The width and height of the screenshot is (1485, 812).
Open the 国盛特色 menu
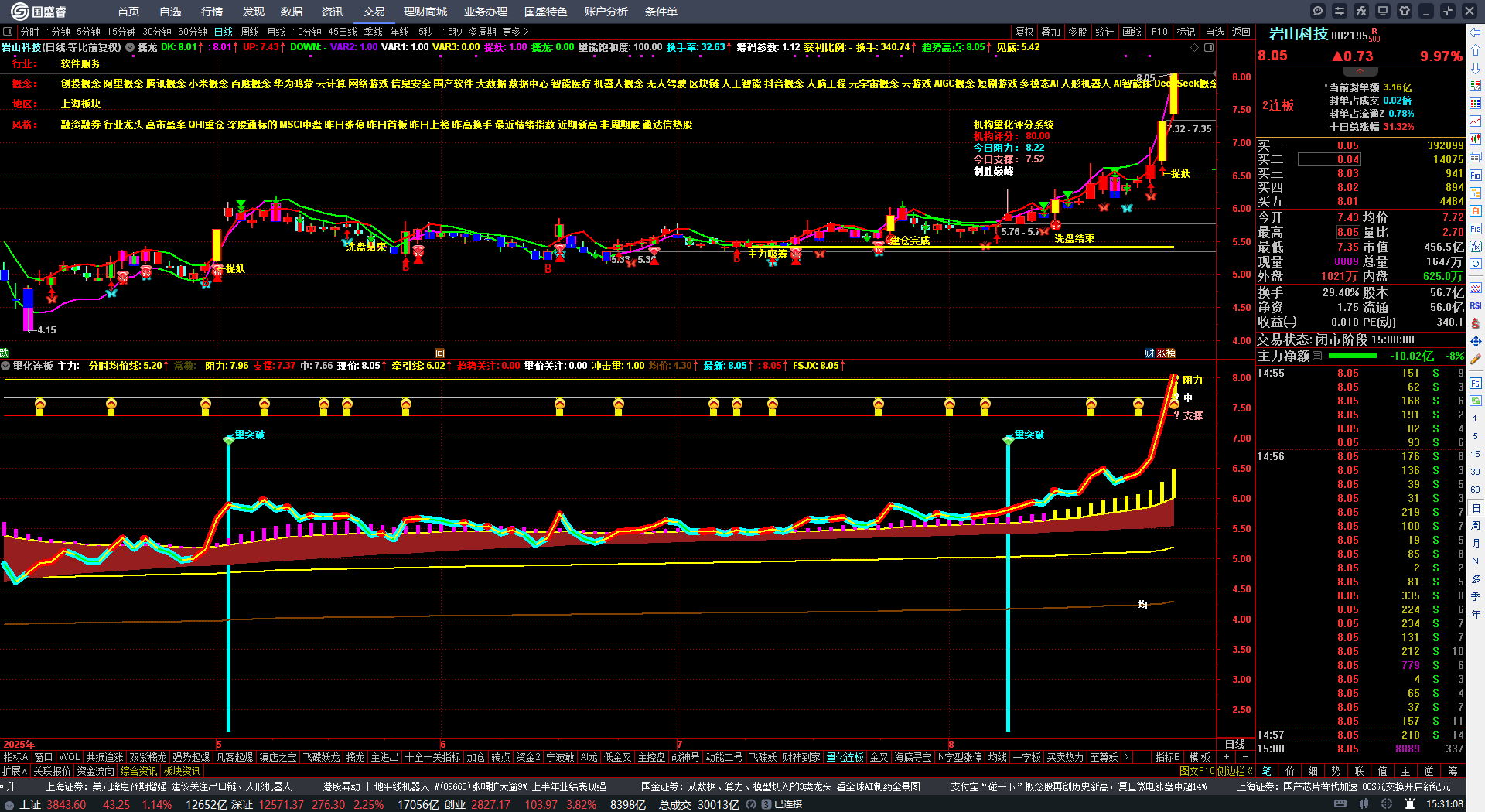tap(546, 12)
